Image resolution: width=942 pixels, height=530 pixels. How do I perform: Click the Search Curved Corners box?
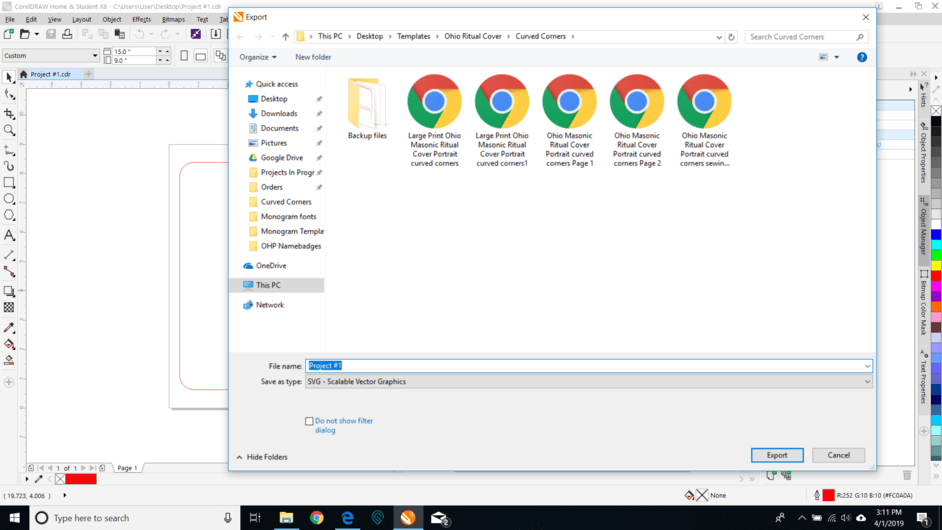coord(806,37)
